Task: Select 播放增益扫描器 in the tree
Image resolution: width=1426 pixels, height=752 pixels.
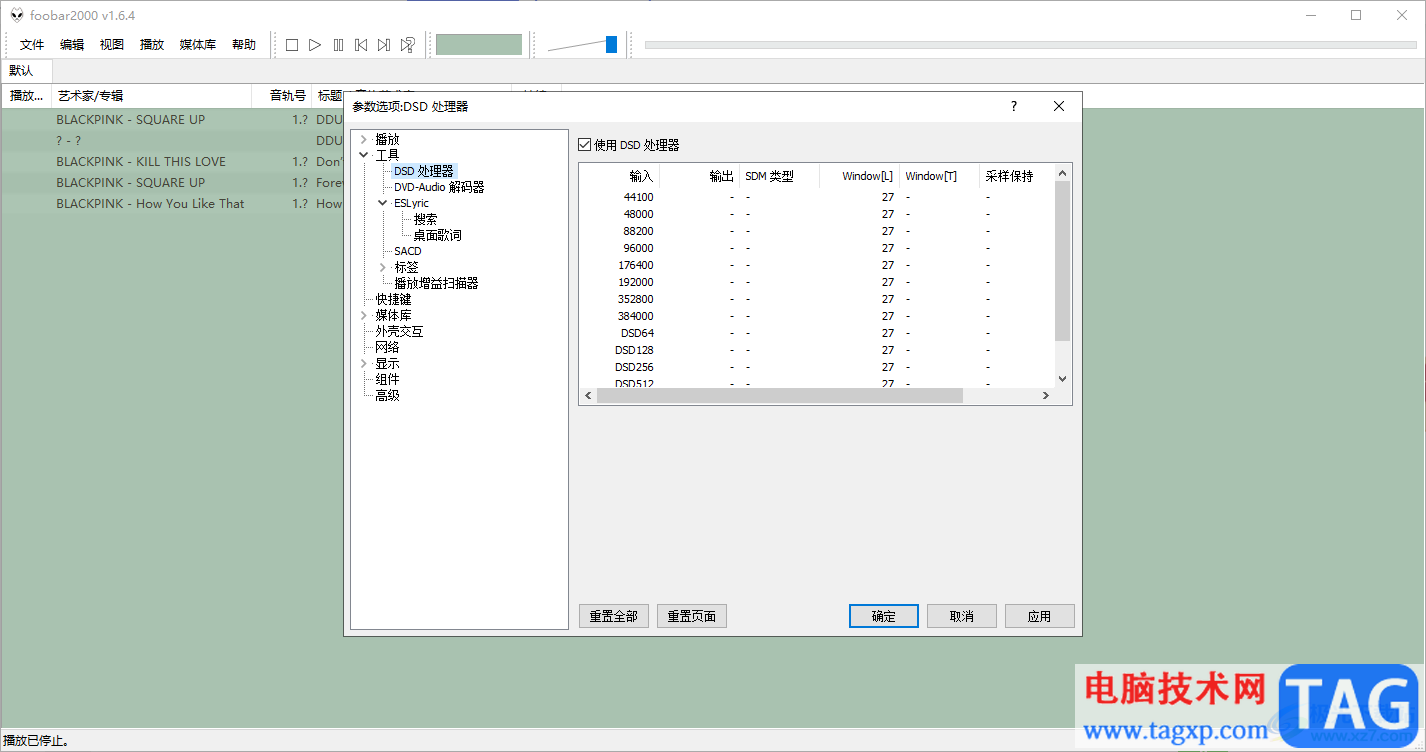Action: pos(436,283)
